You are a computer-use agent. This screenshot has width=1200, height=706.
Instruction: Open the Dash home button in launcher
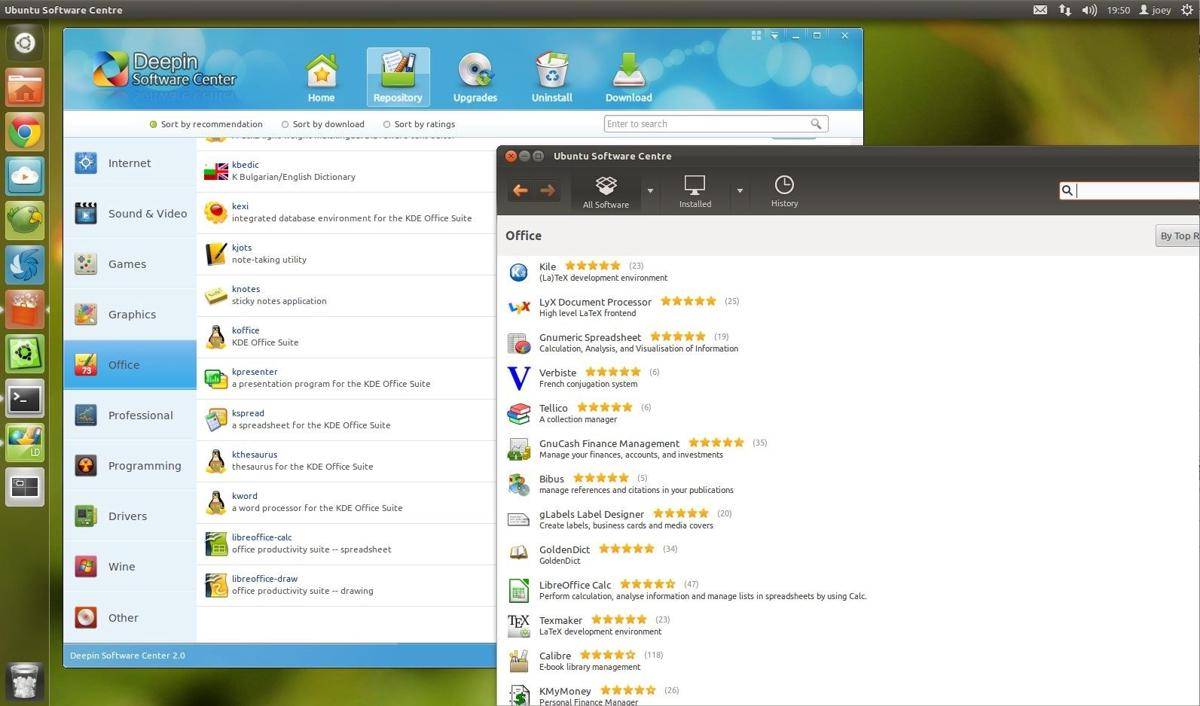click(25, 43)
